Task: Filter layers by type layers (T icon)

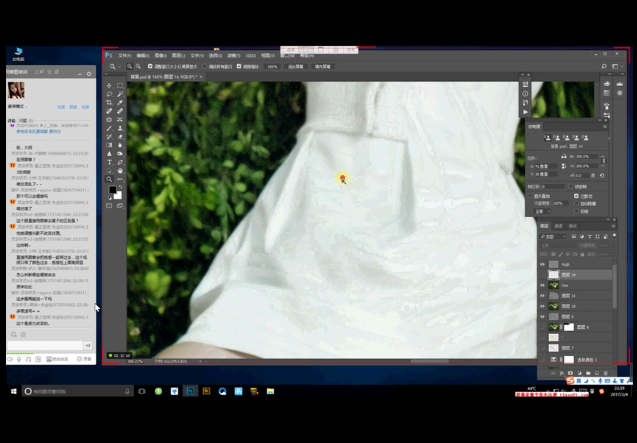Action: 589,237
